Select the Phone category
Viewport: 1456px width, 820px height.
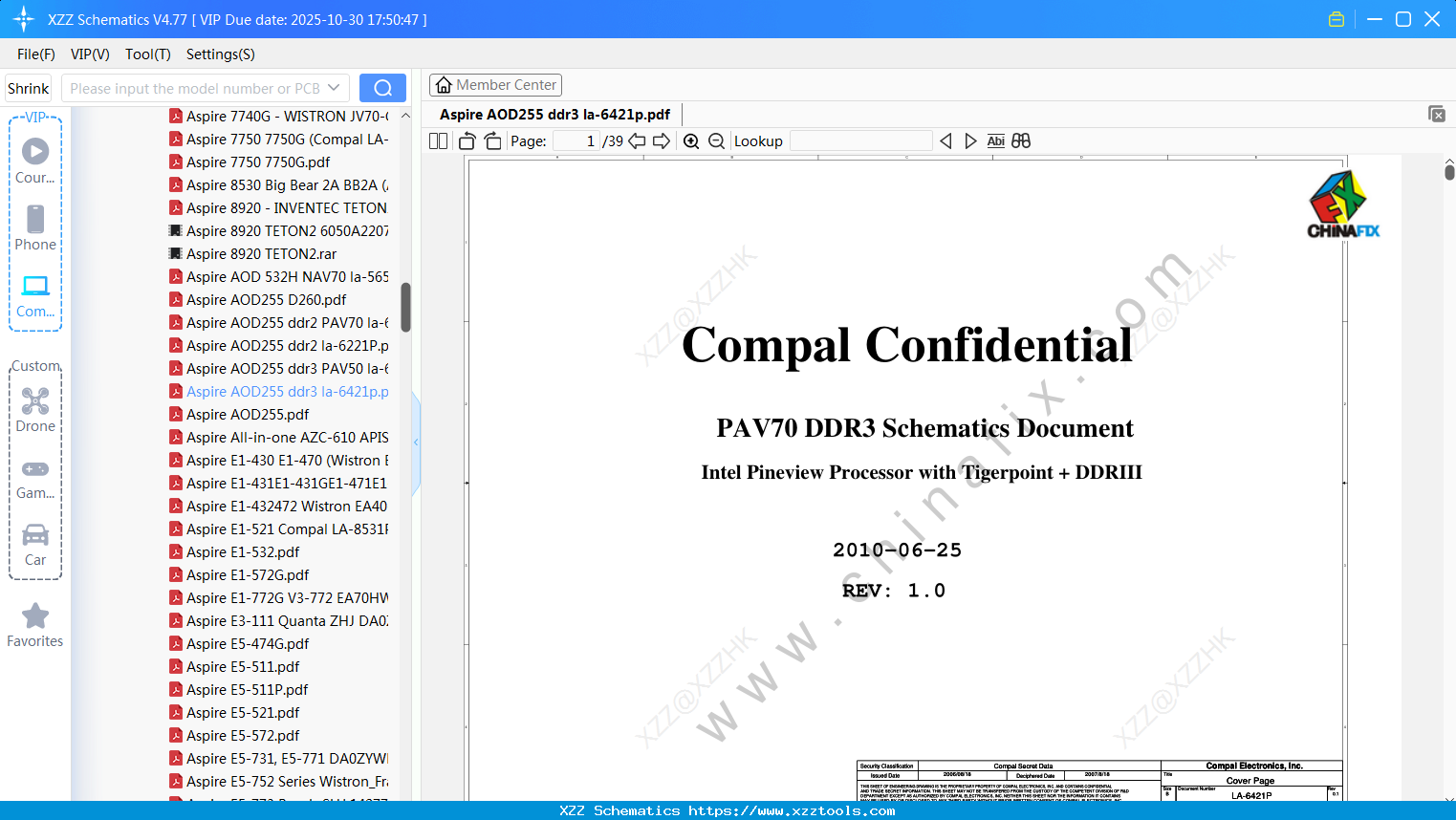tap(35, 227)
